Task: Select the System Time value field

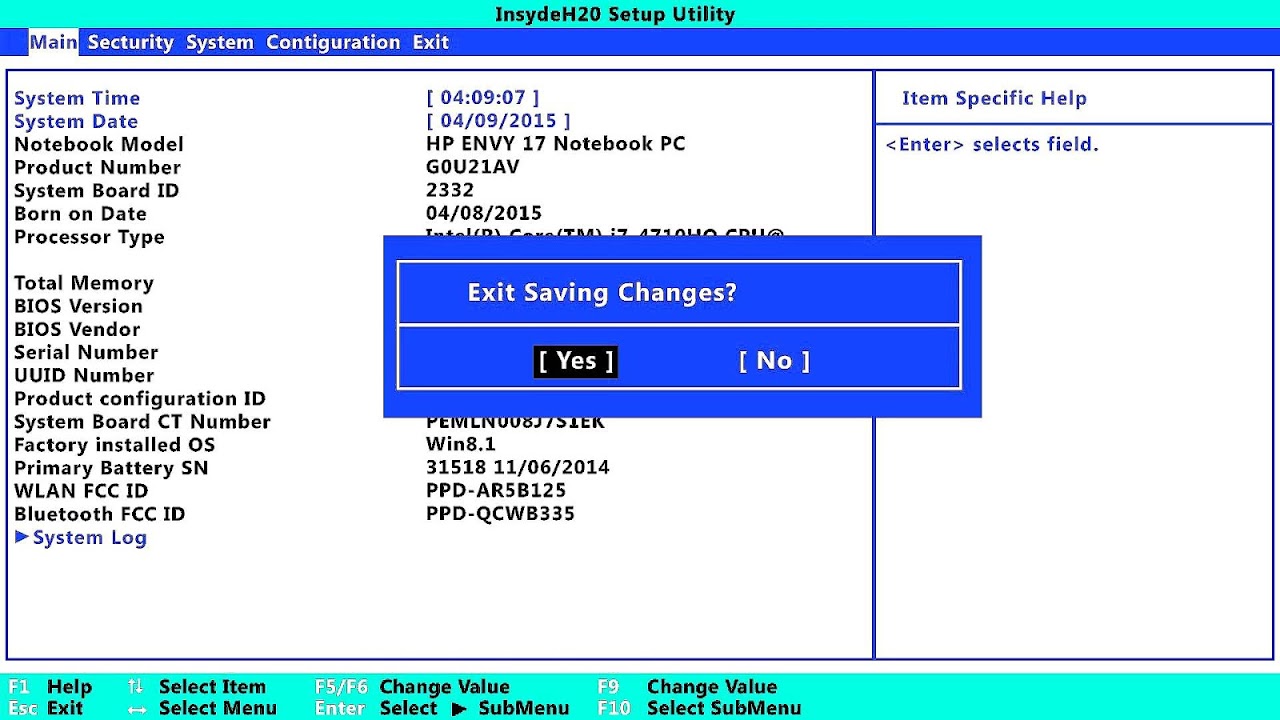Action: point(483,98)
